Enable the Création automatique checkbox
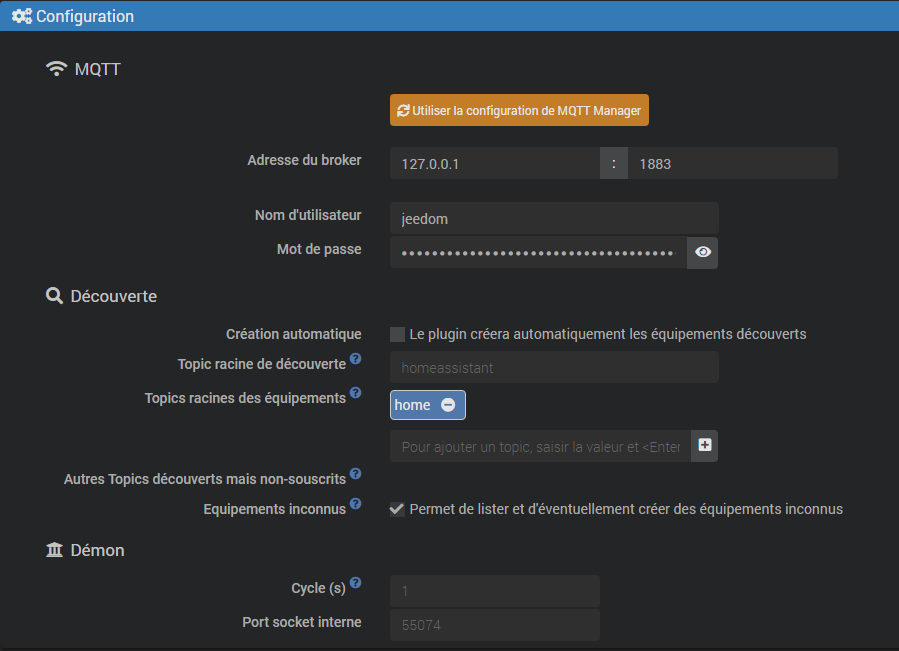Screen dimensions: 899x651 tap(397, 334)
